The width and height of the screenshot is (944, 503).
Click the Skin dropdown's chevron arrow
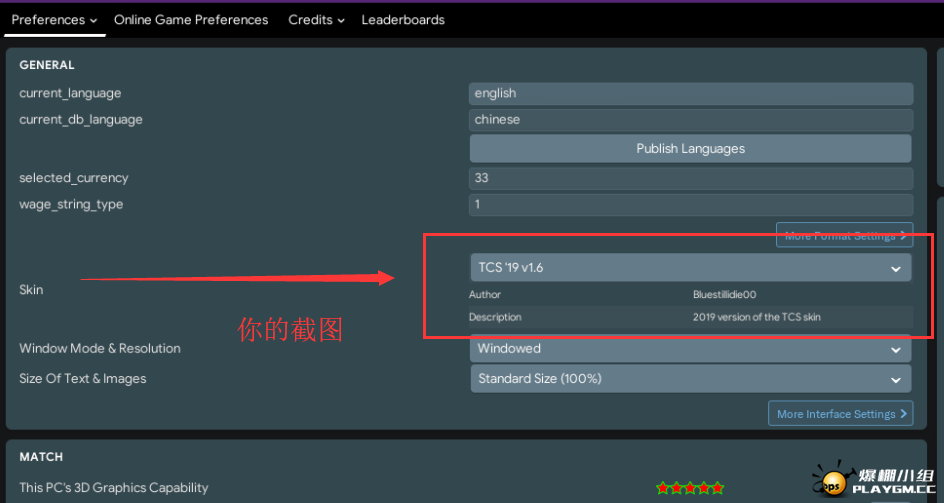point(896,268)
